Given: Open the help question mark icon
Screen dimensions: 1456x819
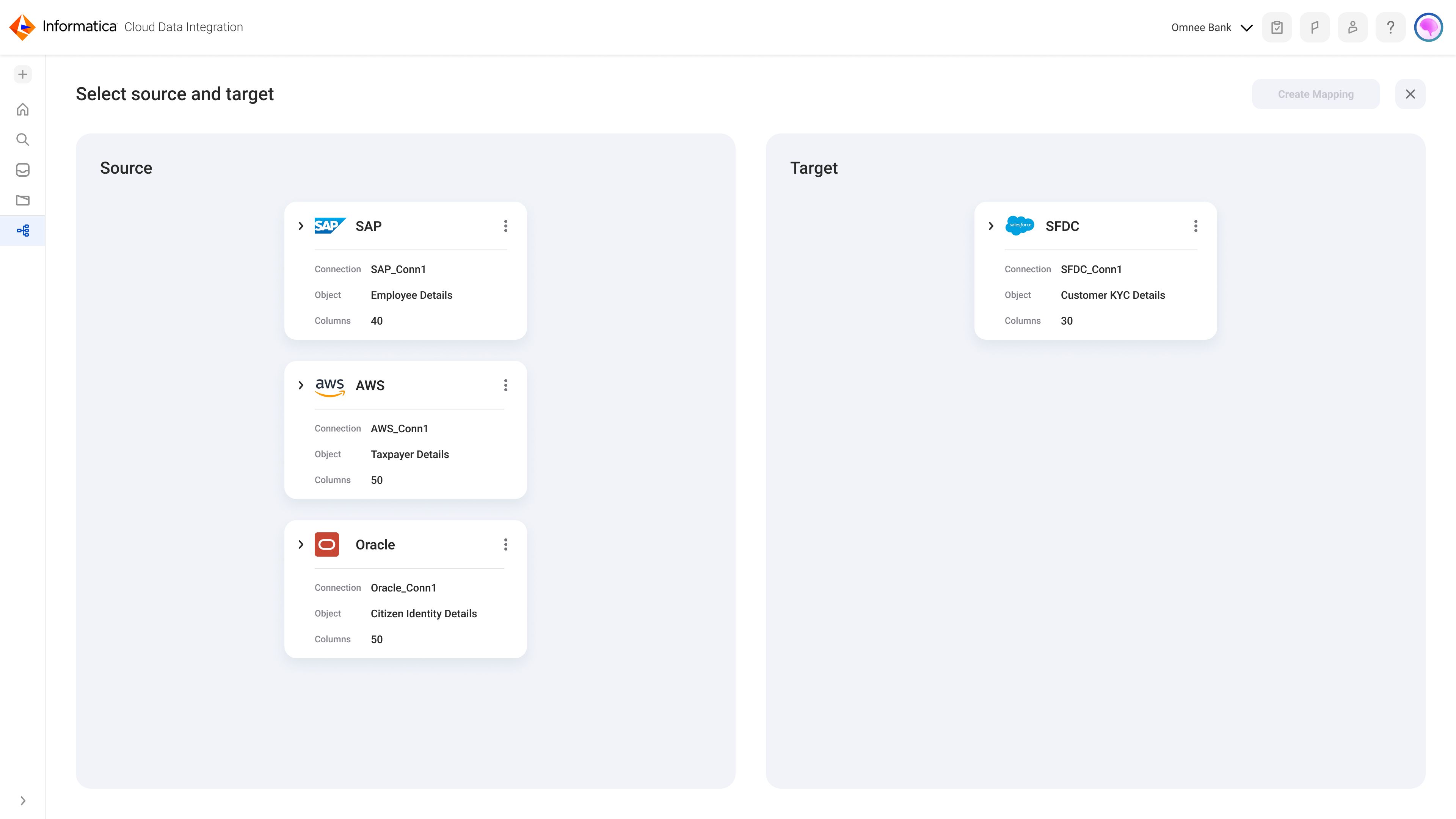Looking at the screenshot, I should click(1390, 27).
